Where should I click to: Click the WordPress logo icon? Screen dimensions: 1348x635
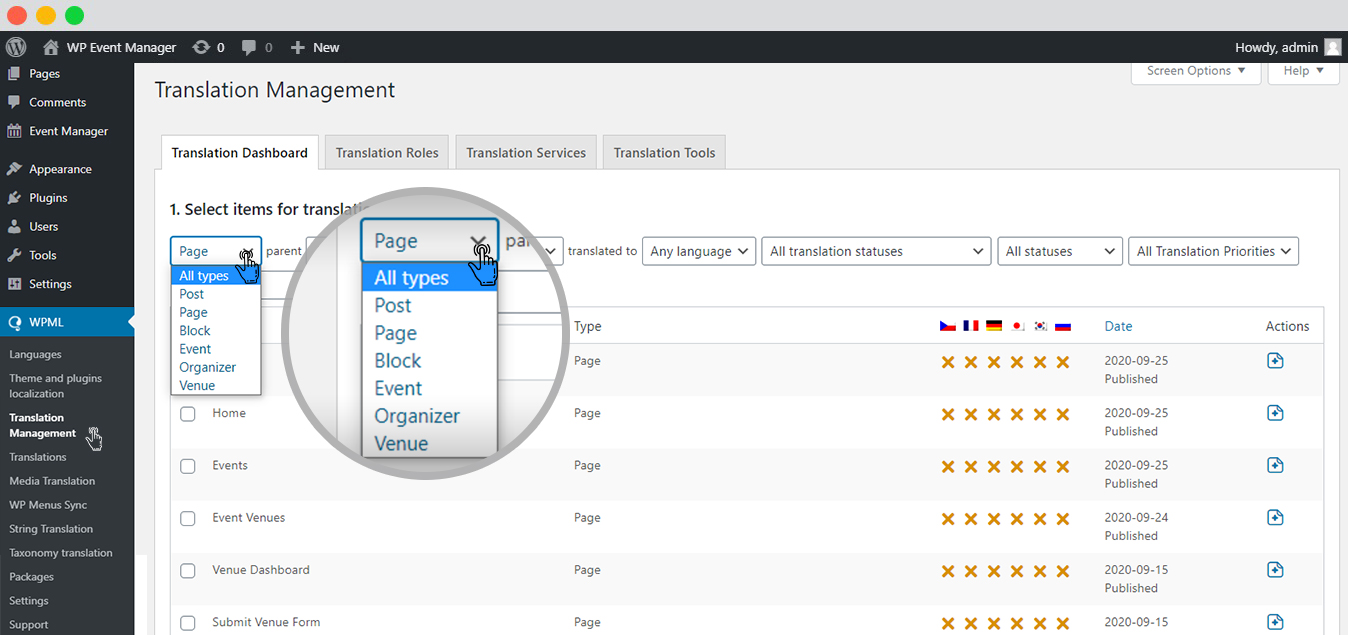(x=15, y=47)
